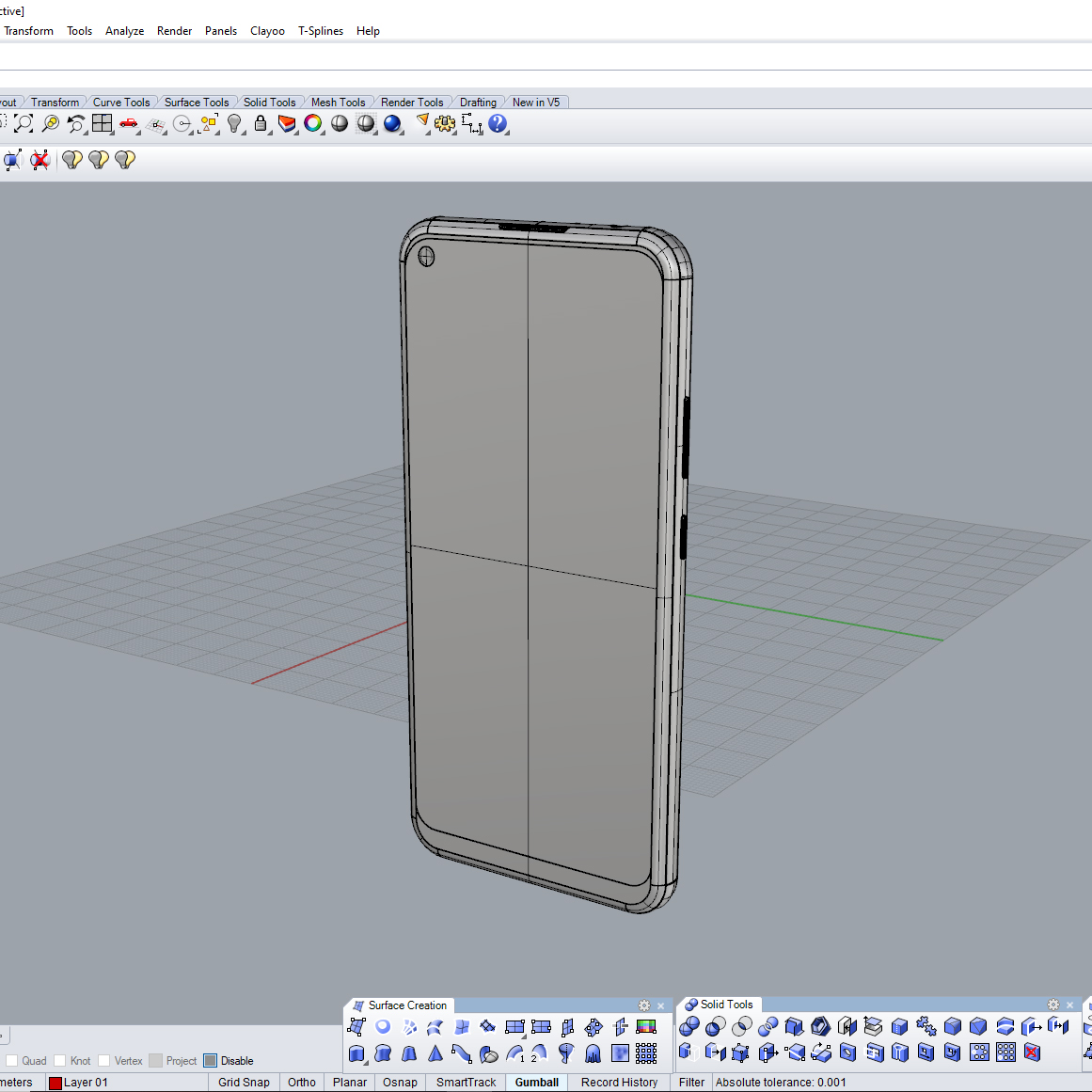1092x1092 pixels.
Task: Check the Vertex osnap checkbox
Action: tap(104, 1061)
